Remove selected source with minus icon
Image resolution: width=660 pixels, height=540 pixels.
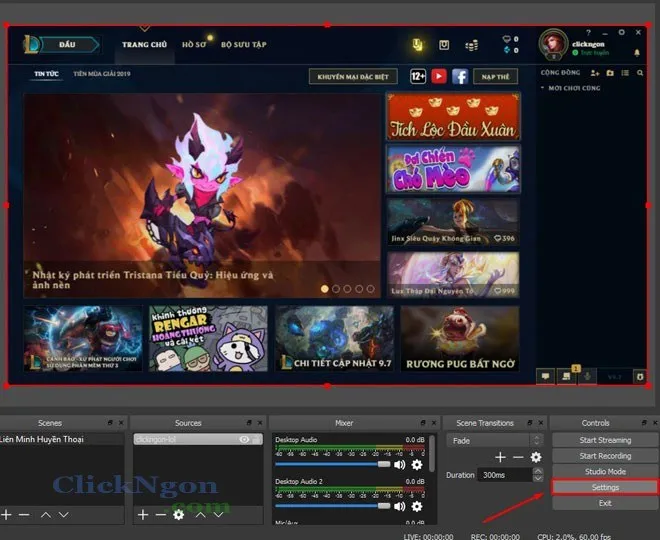point(161,514)
